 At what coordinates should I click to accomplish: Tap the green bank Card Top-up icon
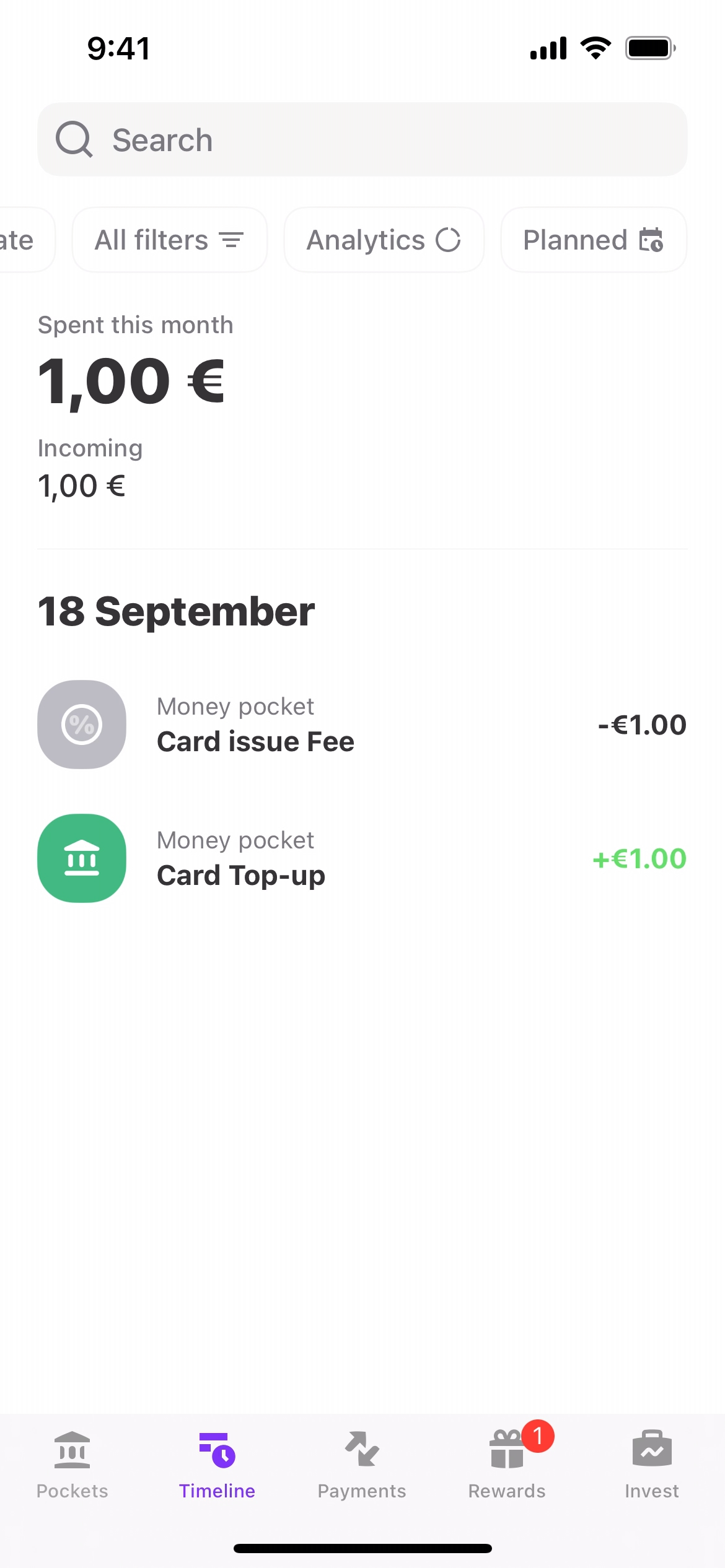click(82, 858)
